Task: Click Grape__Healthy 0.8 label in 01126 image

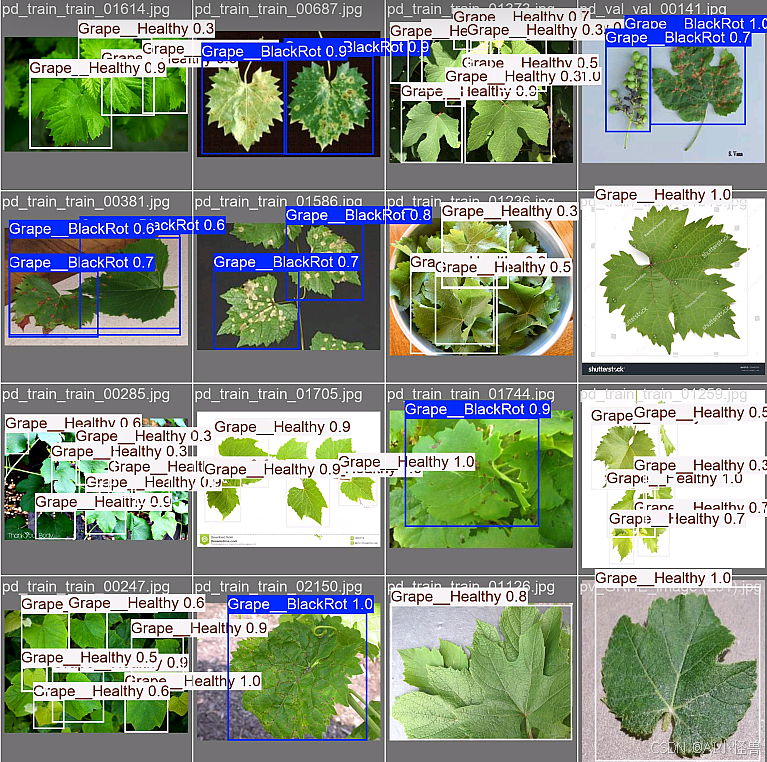Action: point(459,597)
